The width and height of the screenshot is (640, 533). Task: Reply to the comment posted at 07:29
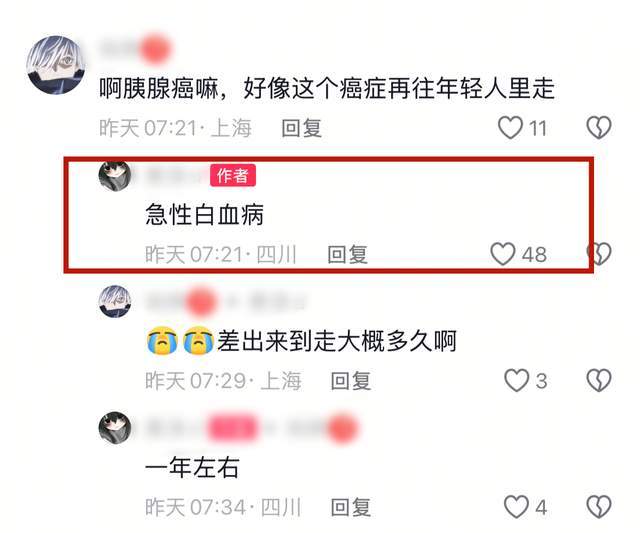click(x=351, y=381)
